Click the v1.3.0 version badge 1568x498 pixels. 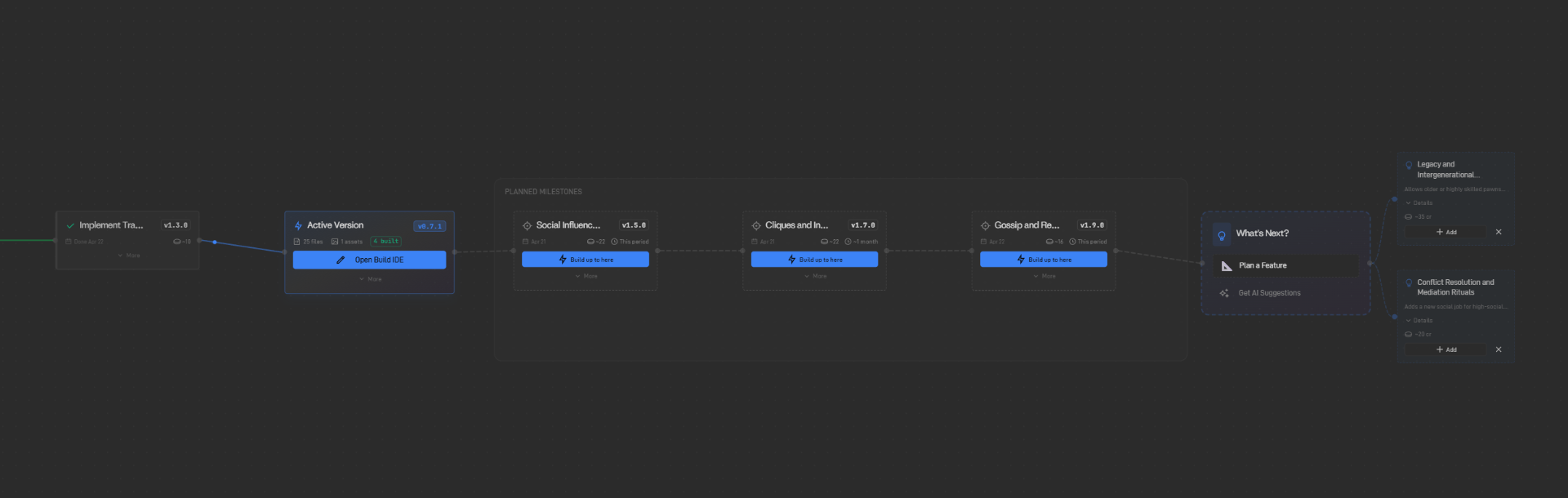coord(176,225)
